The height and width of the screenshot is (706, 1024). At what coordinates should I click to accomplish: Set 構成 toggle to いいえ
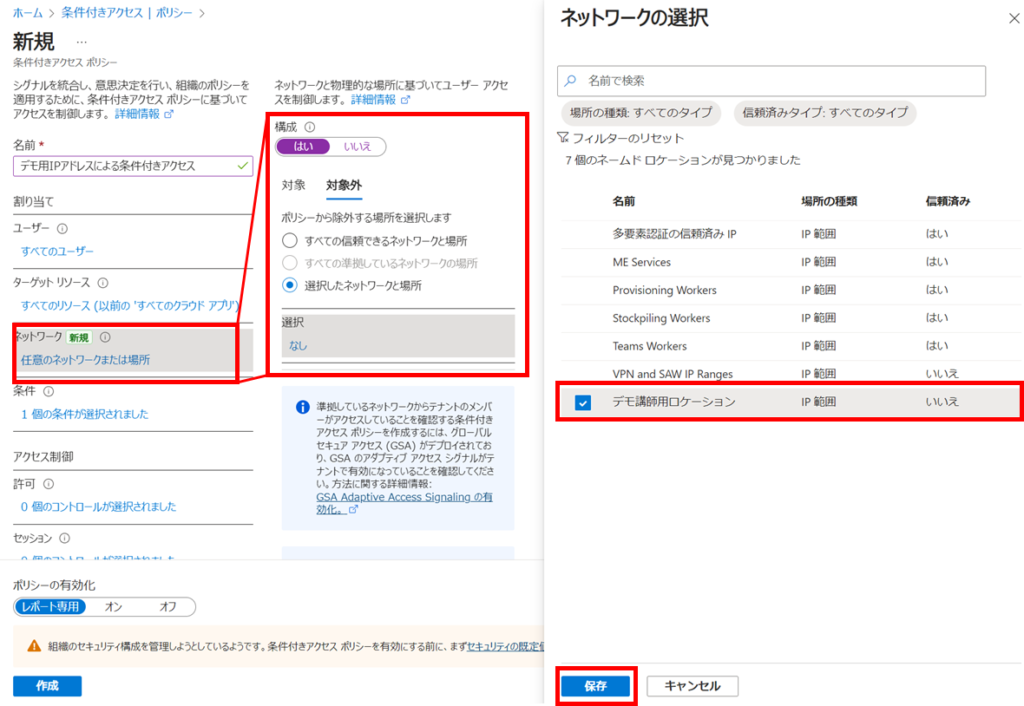pos(357,146)
